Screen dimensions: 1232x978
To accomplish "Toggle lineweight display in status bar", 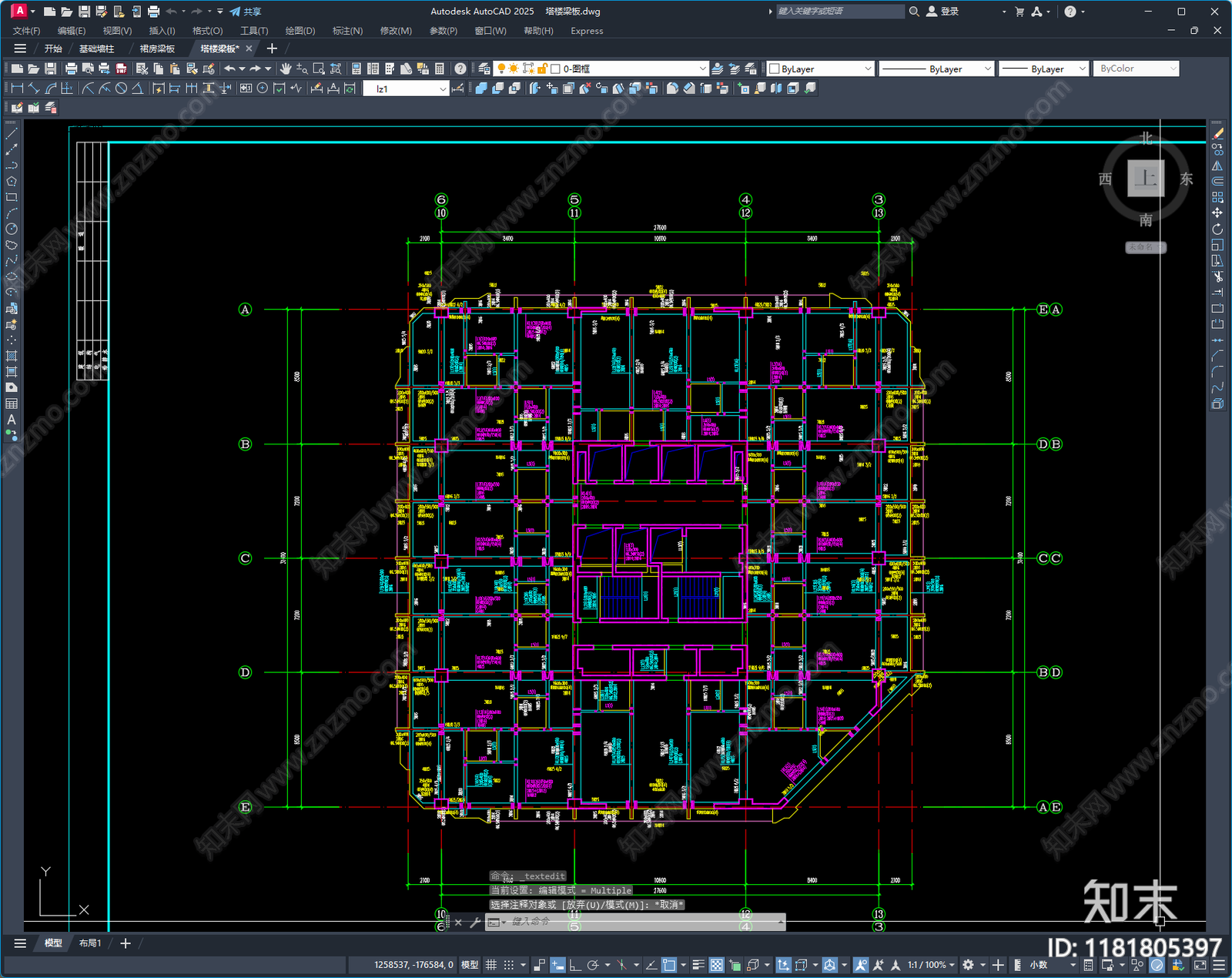I will click(x=698, y=965).
